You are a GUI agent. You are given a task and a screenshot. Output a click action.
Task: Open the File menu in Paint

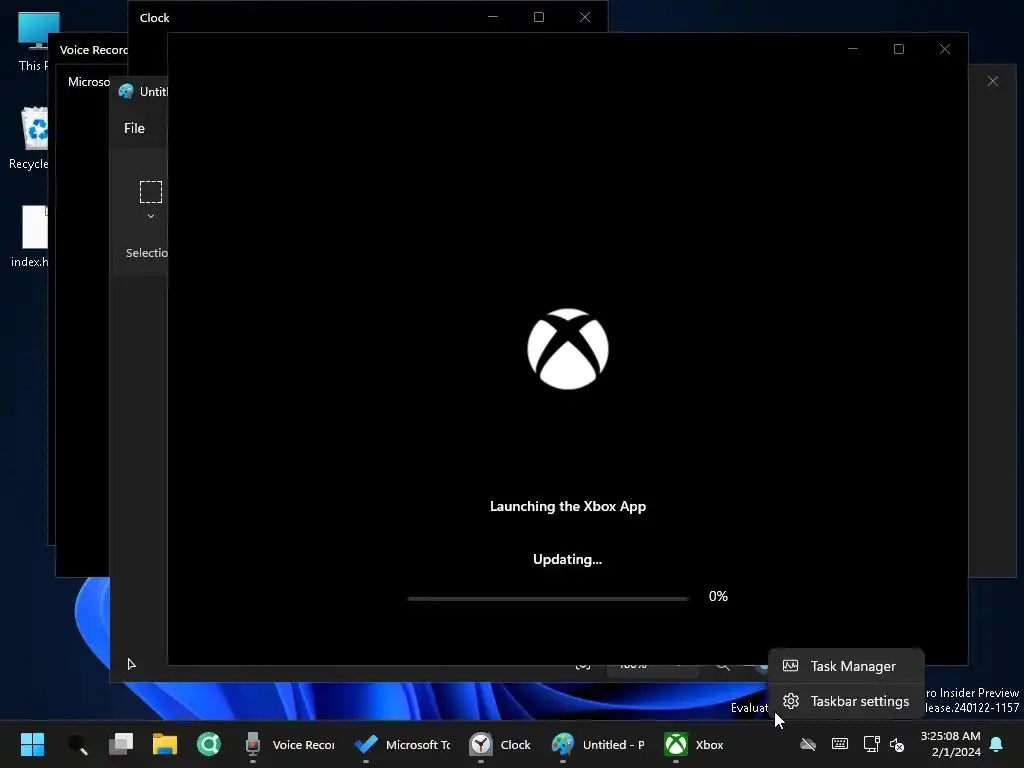135,129
